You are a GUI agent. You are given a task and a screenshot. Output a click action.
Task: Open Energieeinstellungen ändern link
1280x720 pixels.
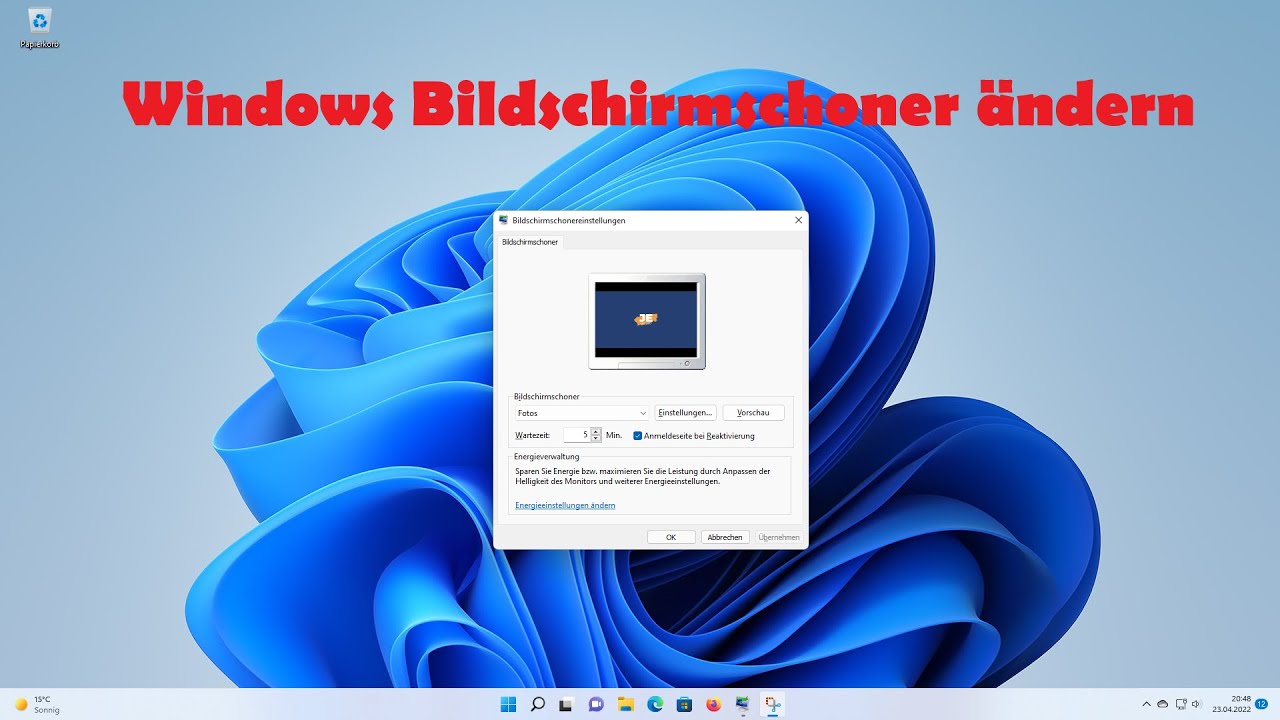click(565, 506)
